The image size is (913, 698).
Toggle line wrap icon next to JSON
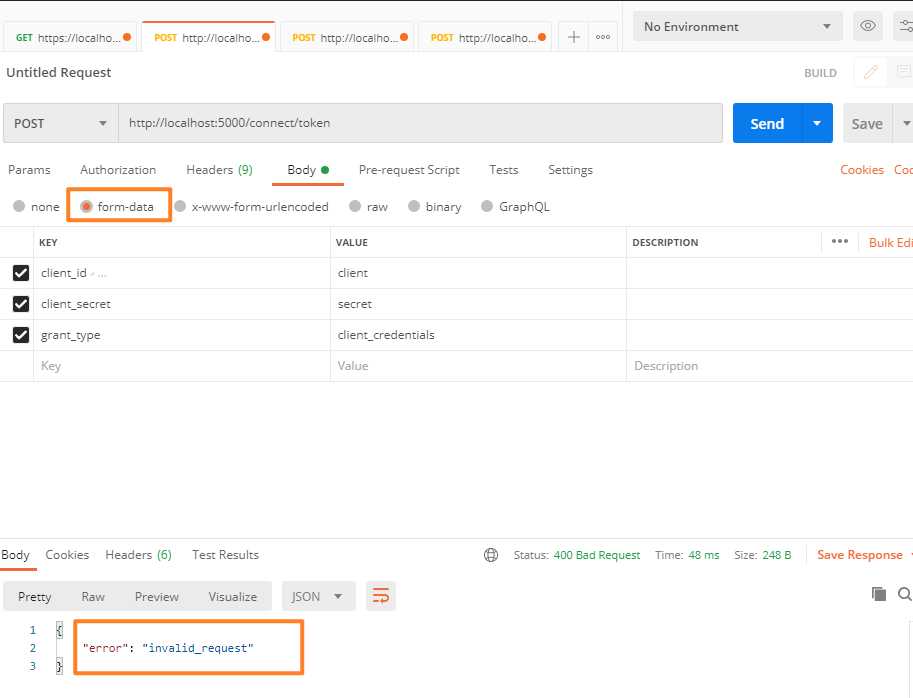[381, 596]
